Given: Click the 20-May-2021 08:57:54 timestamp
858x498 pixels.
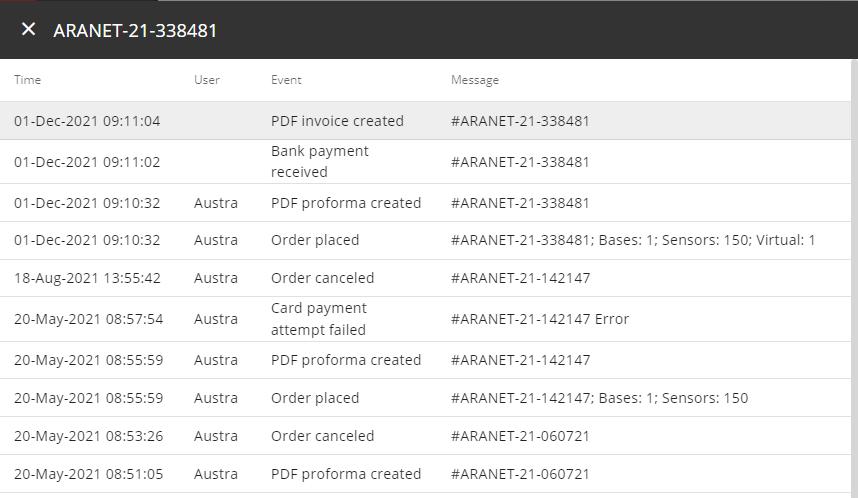Looking at the screenshot, I should tap(88, 319).
